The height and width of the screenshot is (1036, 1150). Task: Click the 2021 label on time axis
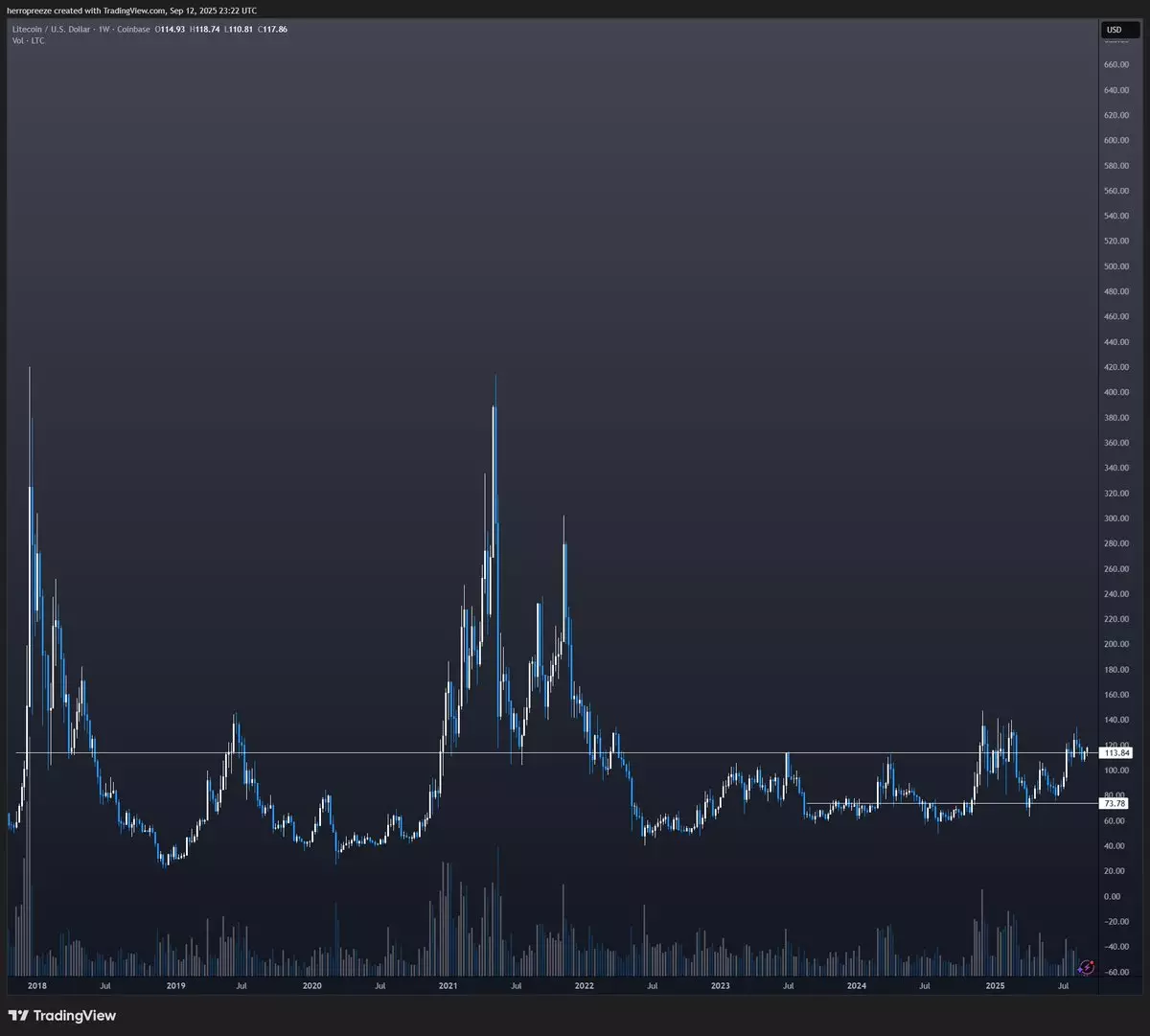[448, 985]
